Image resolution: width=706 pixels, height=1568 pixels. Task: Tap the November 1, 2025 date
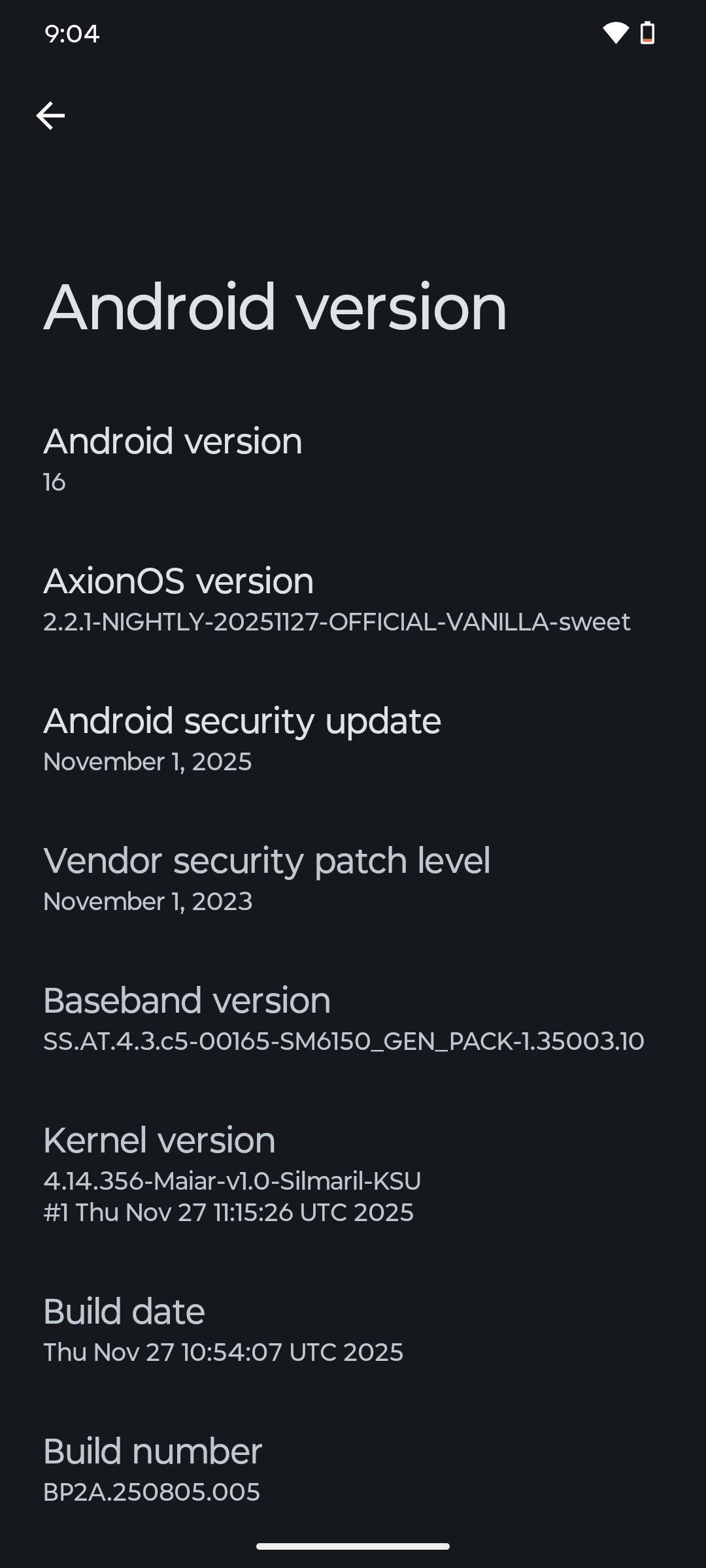[x=147, y=762]
